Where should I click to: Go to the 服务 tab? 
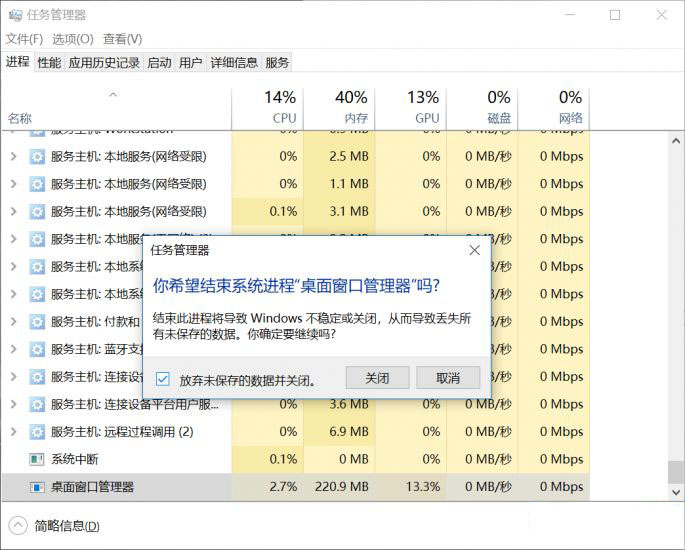[277, 62]
